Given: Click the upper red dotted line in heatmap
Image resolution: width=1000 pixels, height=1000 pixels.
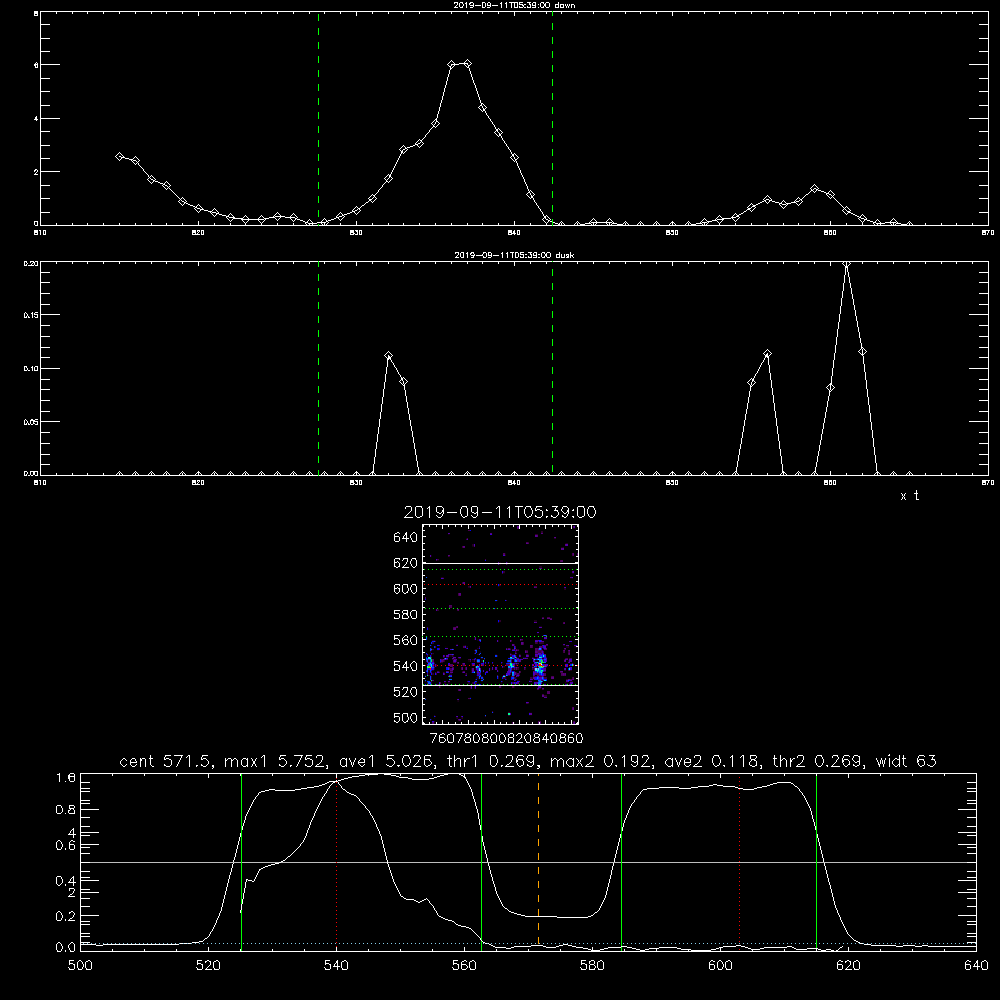Looking at the screenshot, I should (500, 585).
